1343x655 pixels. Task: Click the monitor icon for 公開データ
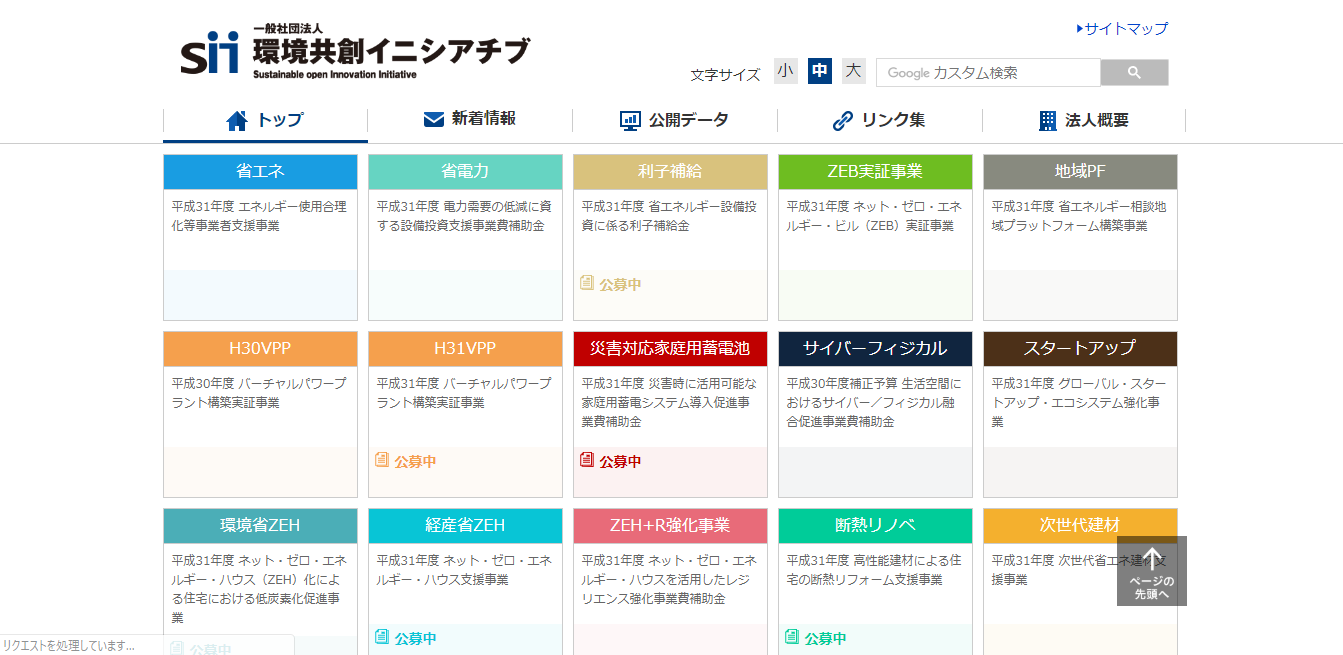pyautogui.click(x=630, y=121)
